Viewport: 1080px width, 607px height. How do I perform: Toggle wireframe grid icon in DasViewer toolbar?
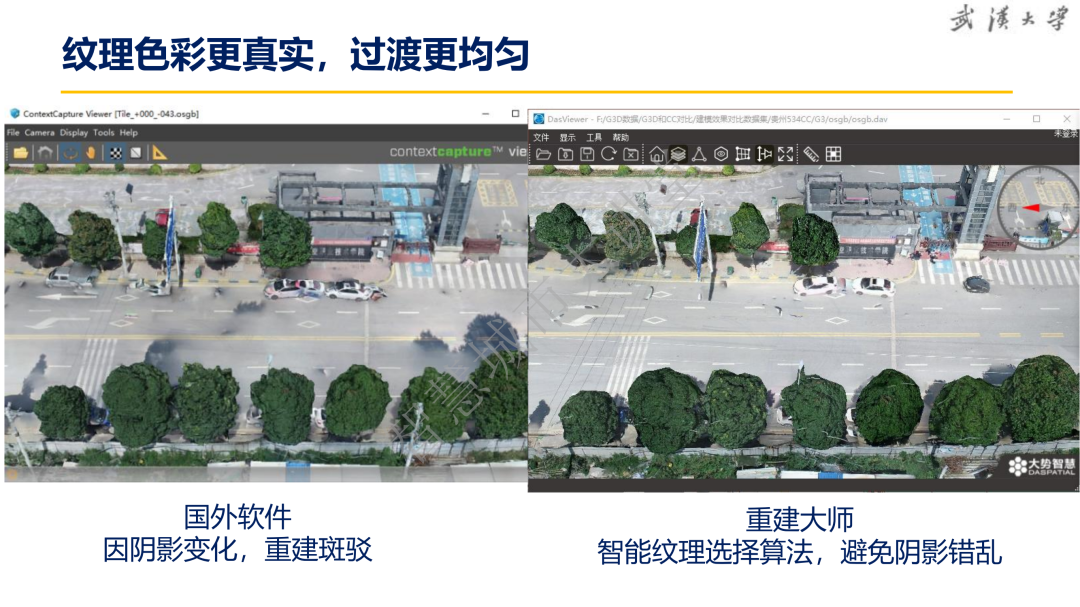point(742,154)
